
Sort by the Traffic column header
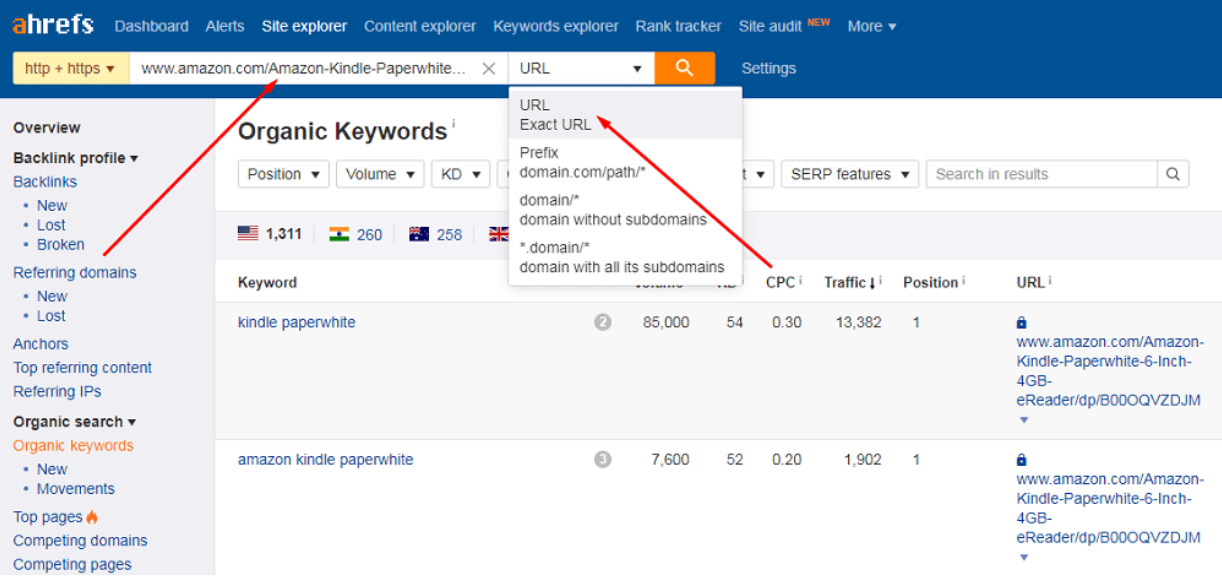[x=845, y=282]
